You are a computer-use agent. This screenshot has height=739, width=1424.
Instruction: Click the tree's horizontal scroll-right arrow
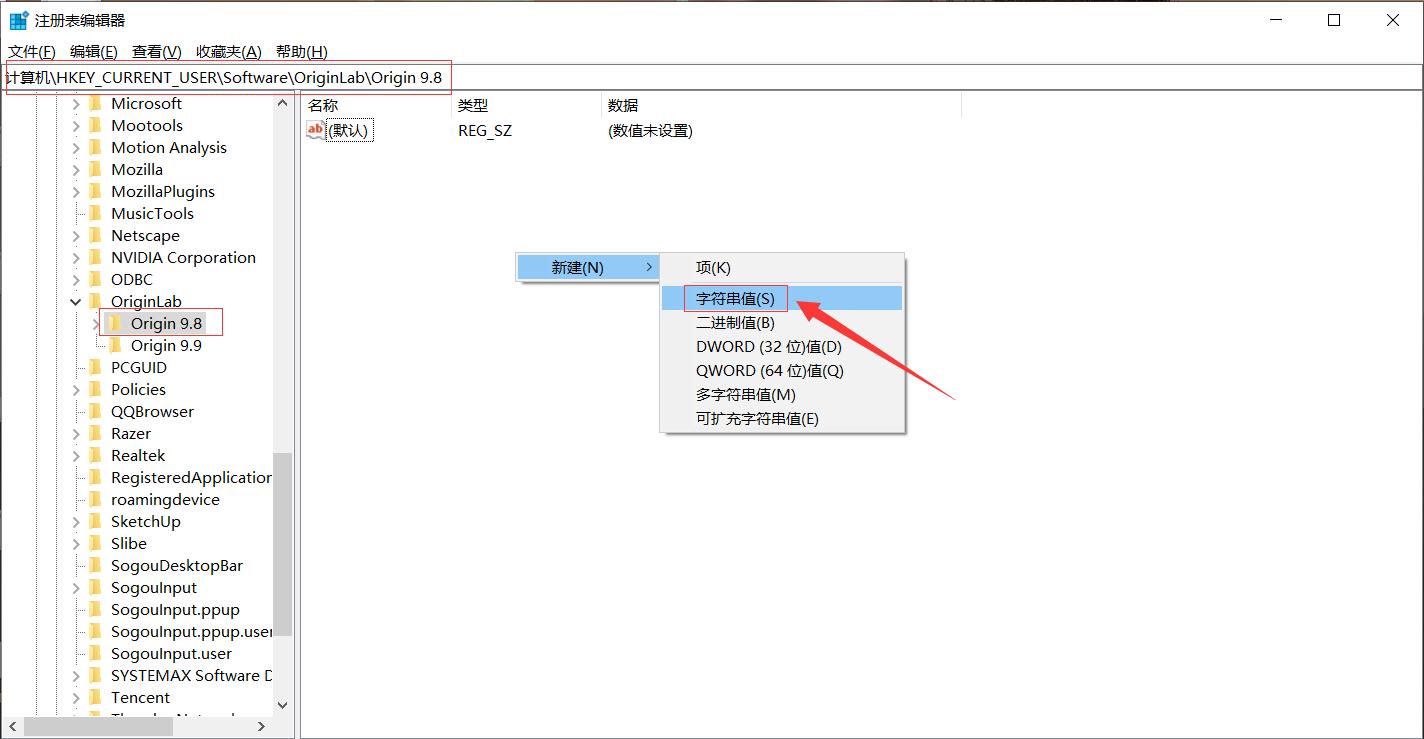pos(263,727)
